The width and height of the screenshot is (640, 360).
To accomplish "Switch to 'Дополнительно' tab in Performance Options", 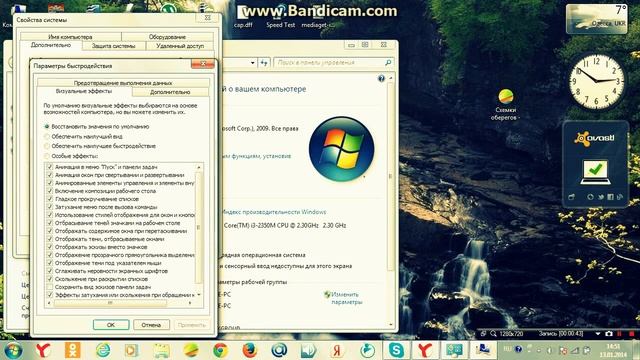I will (170, 92).
